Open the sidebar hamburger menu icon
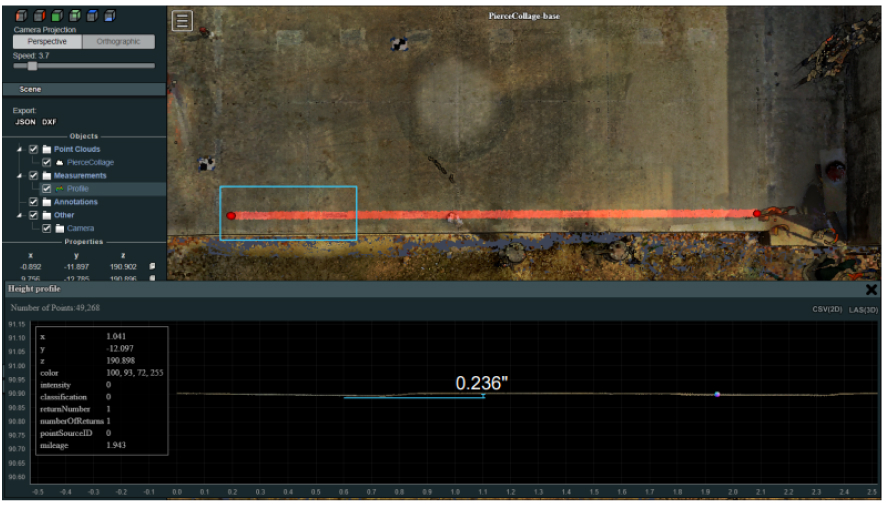889x508 pixels. (x=182, y=21)
